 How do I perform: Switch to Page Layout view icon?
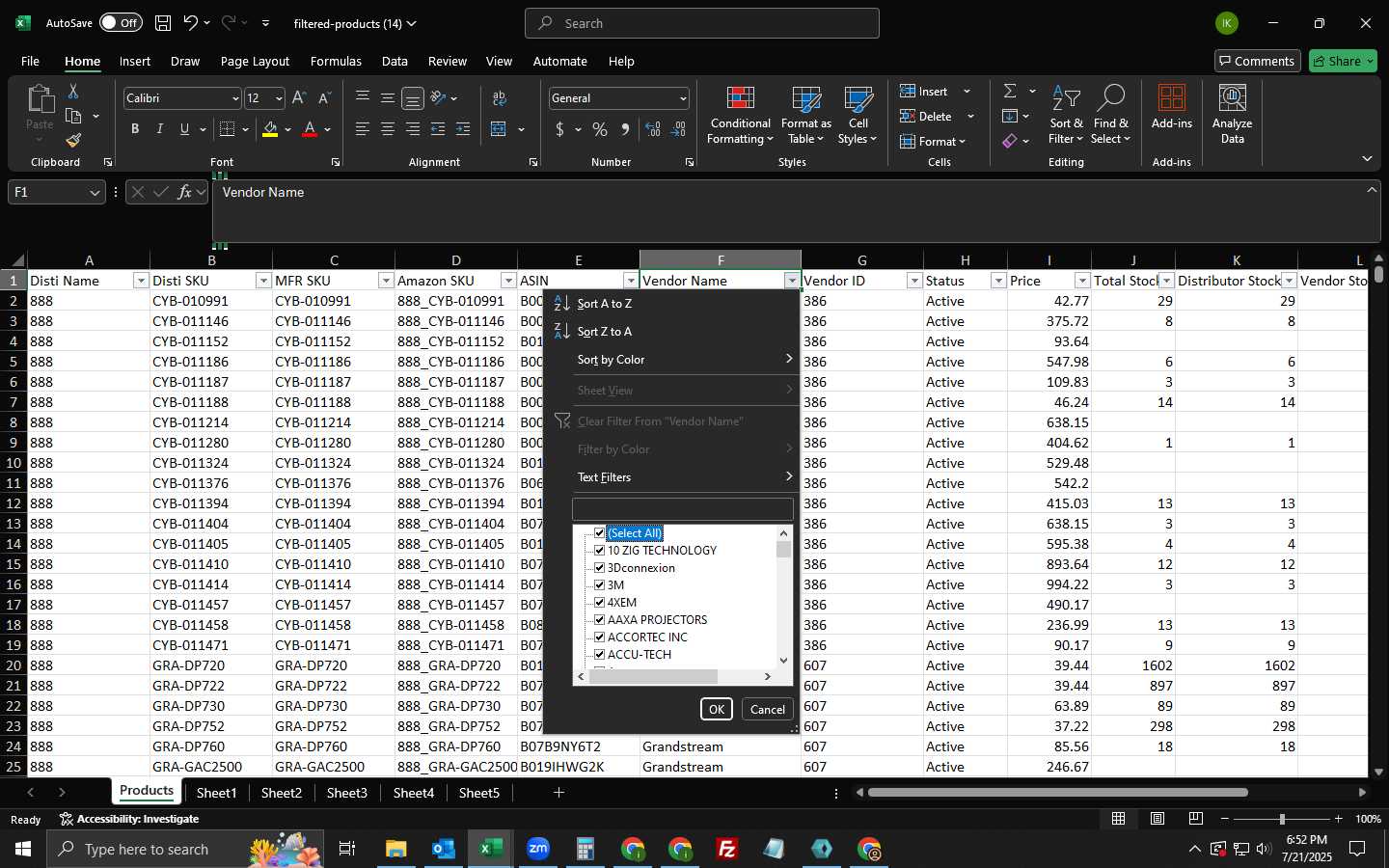(1157, 819)
